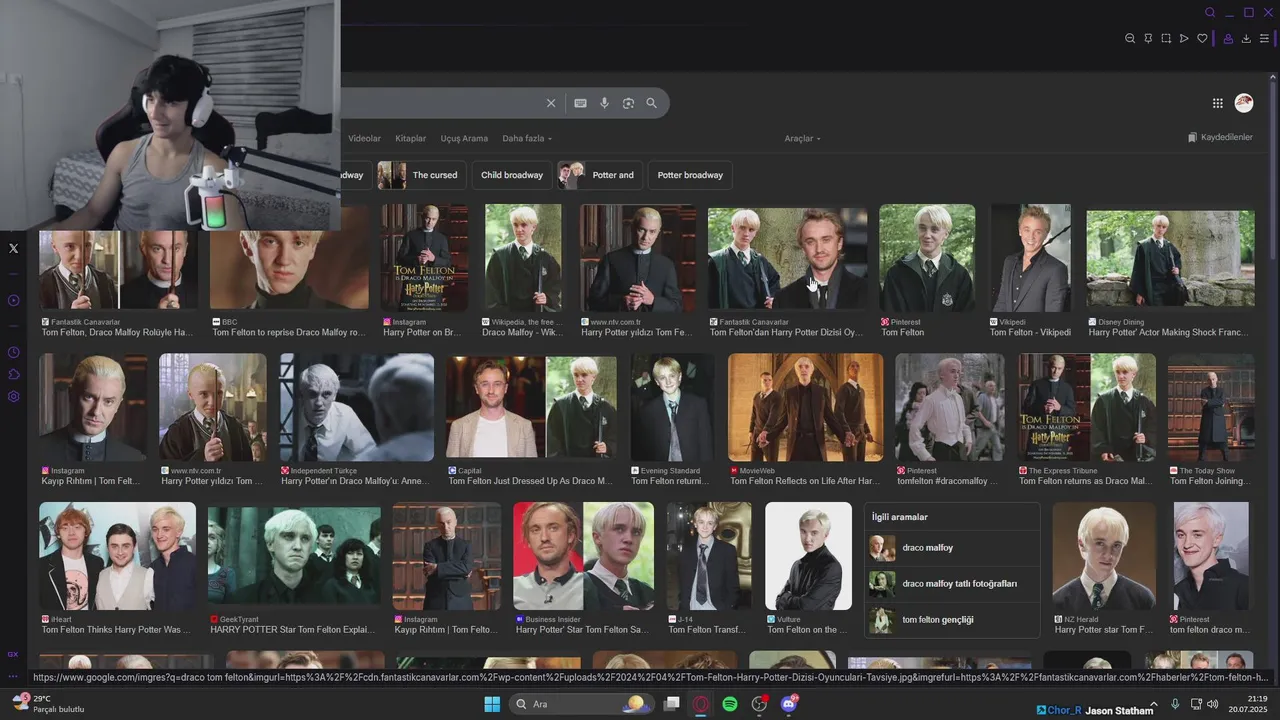1280x720 pixels.
Task: Switch to the Uçuş Arama tab
Action: pyautogui.click(x=464, y=138)
